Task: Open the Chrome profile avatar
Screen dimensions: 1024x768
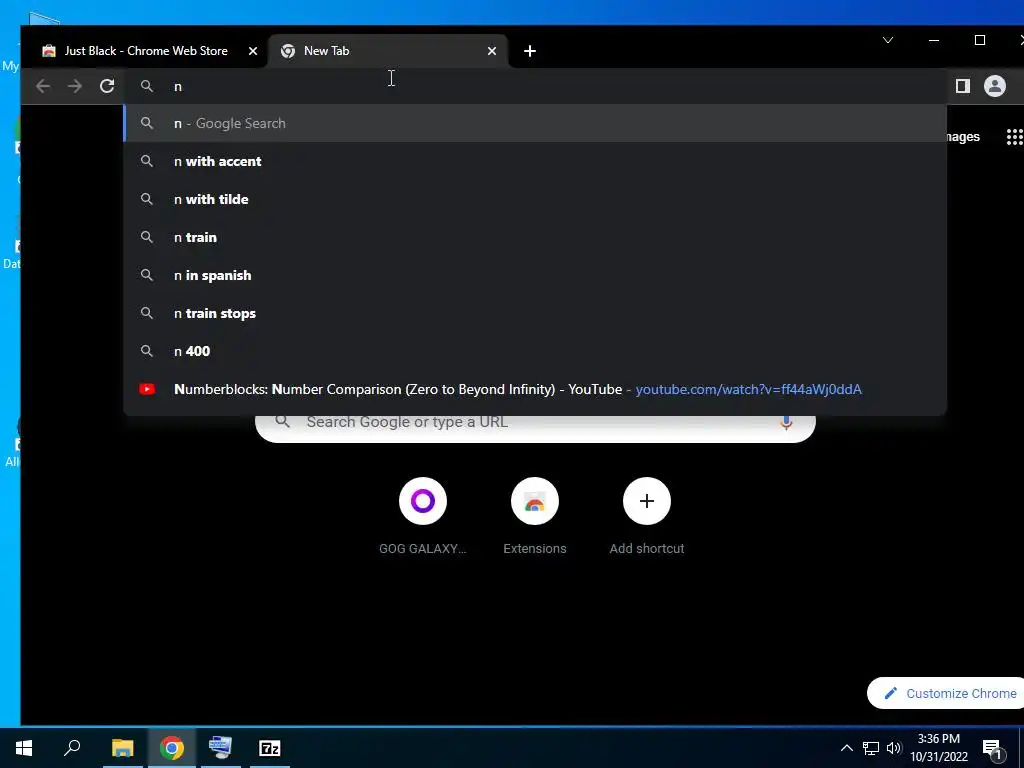Action: point(995,86)
